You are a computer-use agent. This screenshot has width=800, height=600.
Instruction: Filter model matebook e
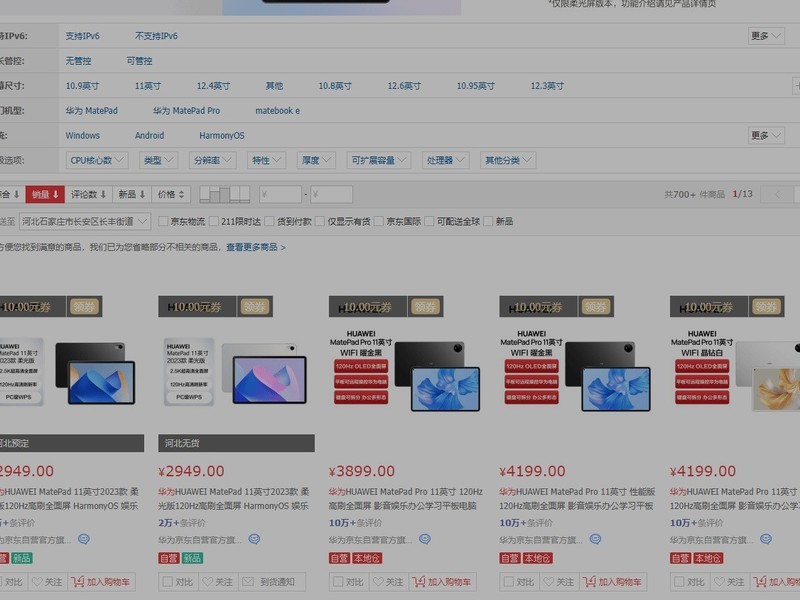pos(278,111)
